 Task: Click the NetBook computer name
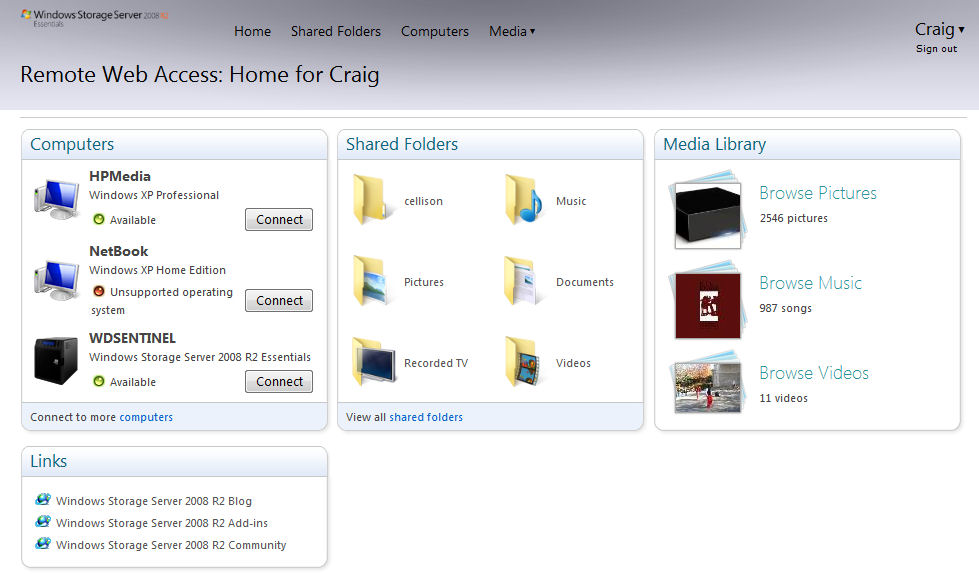tap(119, 251)
